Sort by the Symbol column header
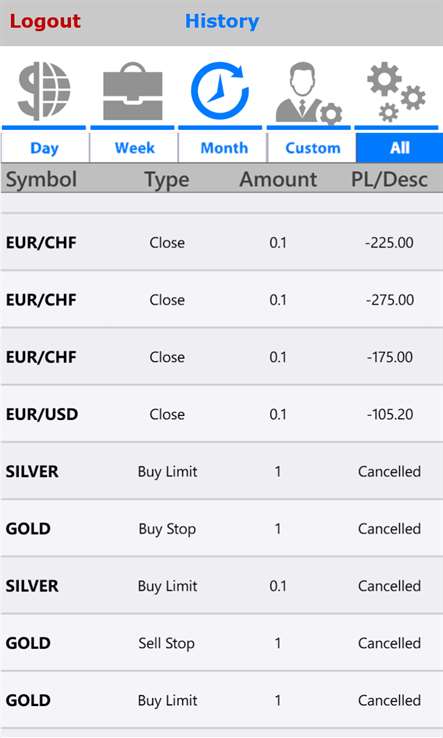443x738 pixels. (x=41, y=179)
